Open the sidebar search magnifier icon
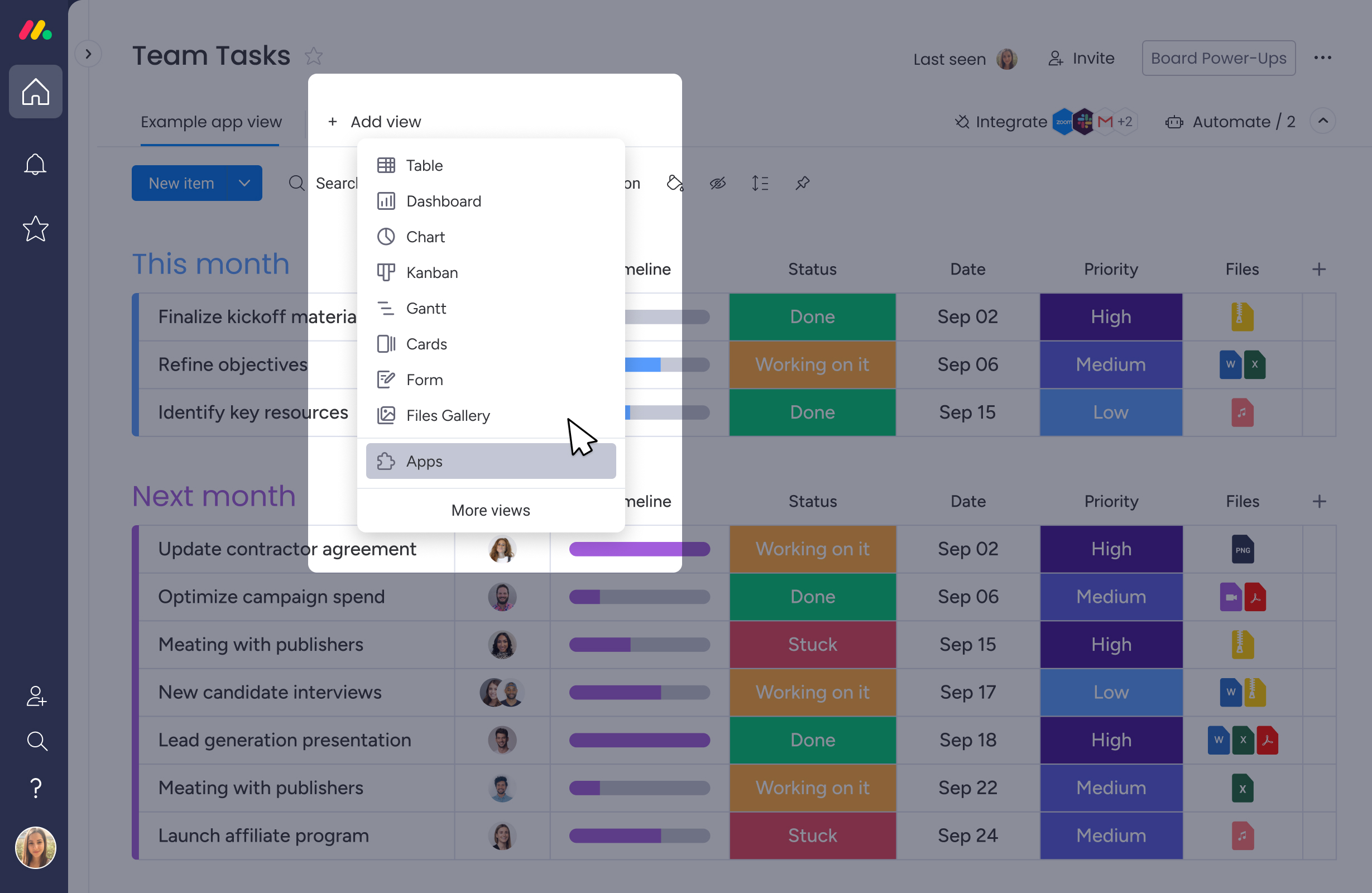The height and width of the screenshot is (893, 1372). pyautogui.click(x=36, y=741)
